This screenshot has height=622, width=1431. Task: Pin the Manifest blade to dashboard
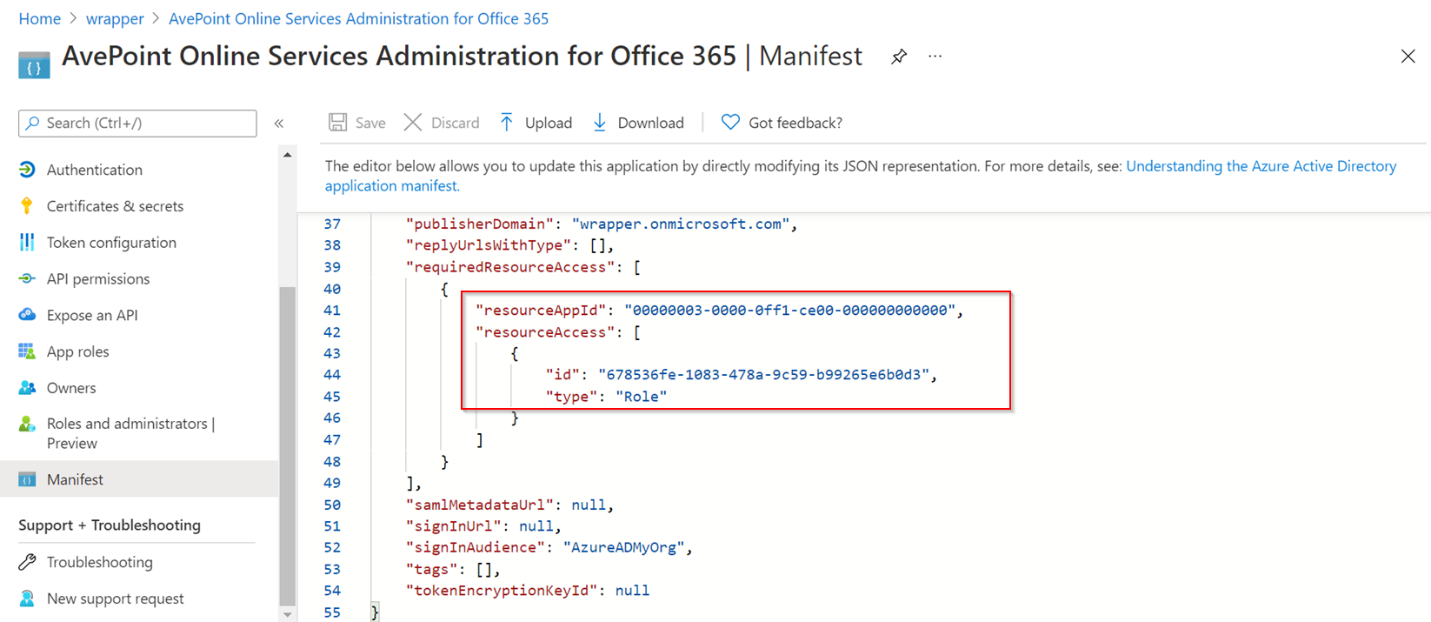click(x=898, y=57)
